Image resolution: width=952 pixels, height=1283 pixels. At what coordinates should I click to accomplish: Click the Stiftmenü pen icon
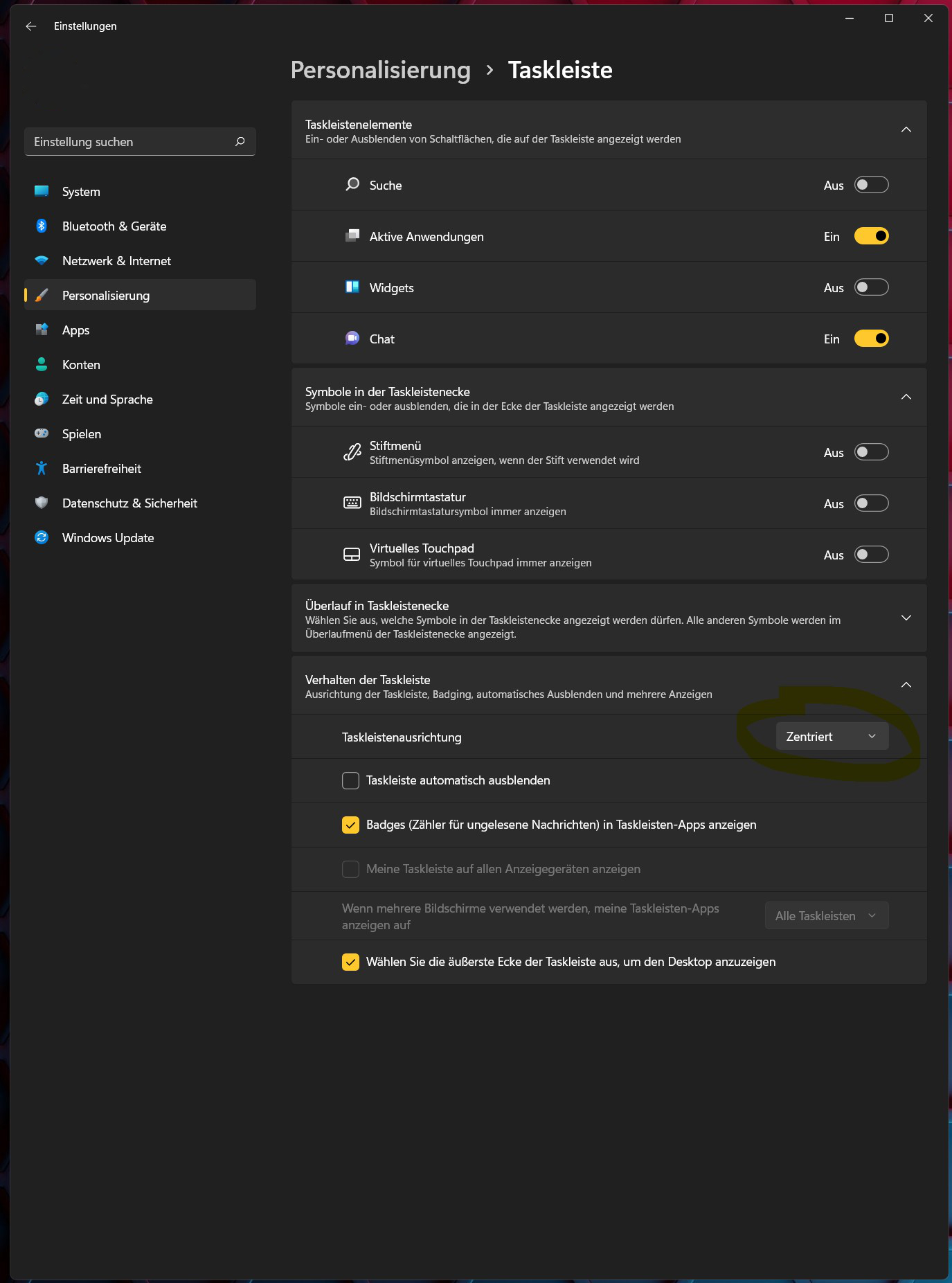point(352,452)
